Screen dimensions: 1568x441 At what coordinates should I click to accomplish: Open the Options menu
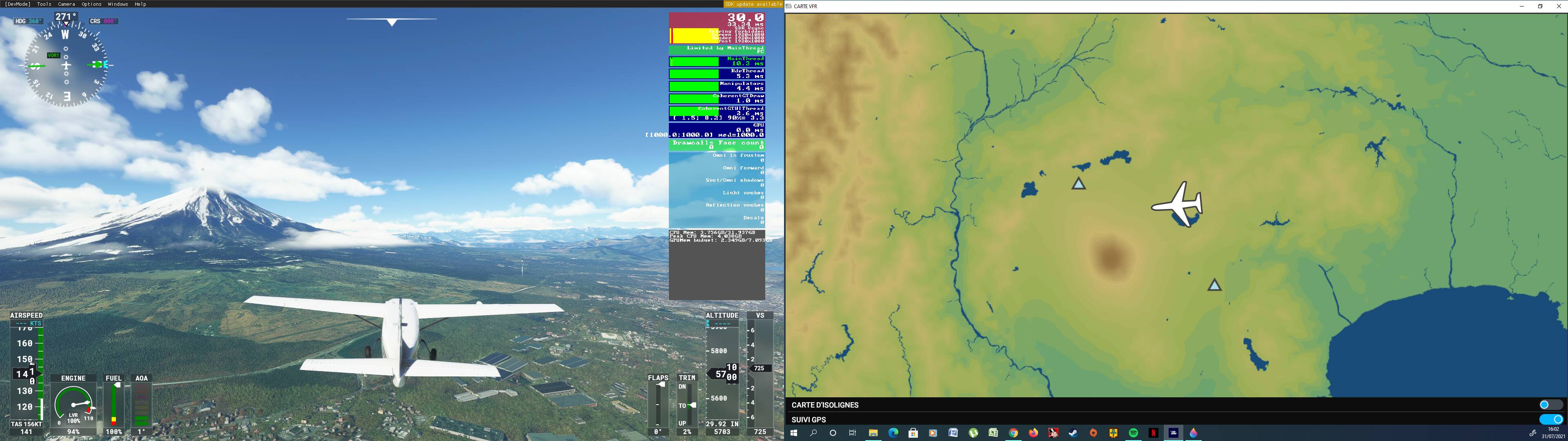[91, 4]
